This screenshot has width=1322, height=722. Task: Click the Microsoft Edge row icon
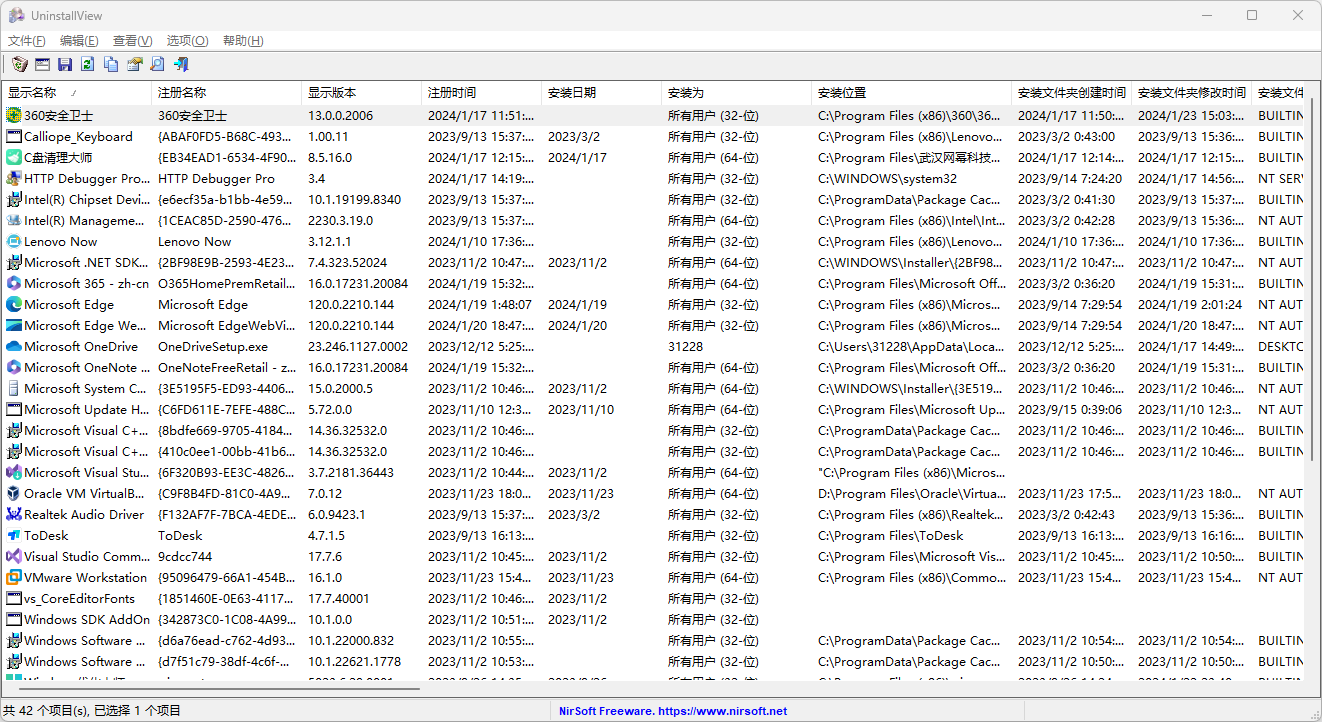pos(14,305)
